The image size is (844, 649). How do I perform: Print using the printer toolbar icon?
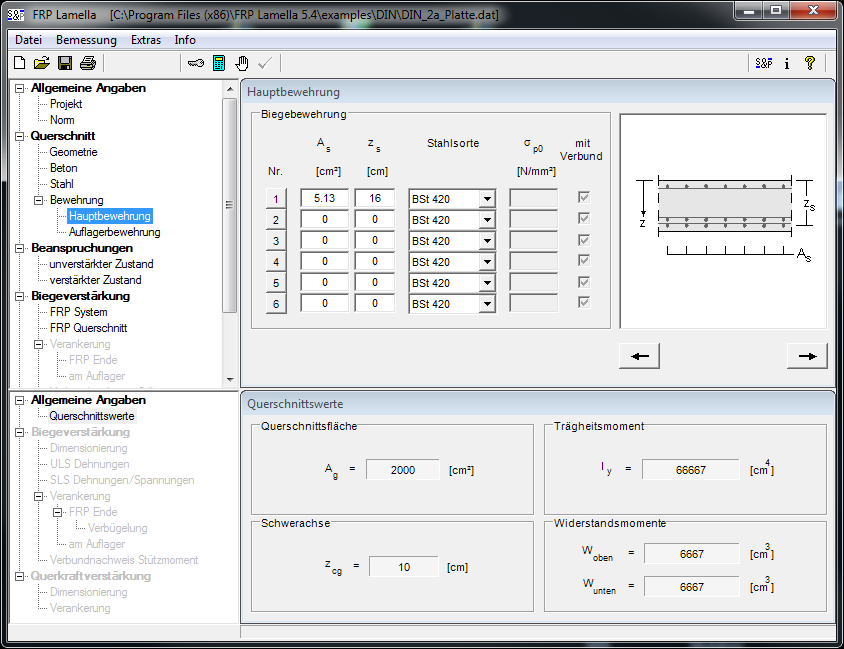[x=88, y=63]
